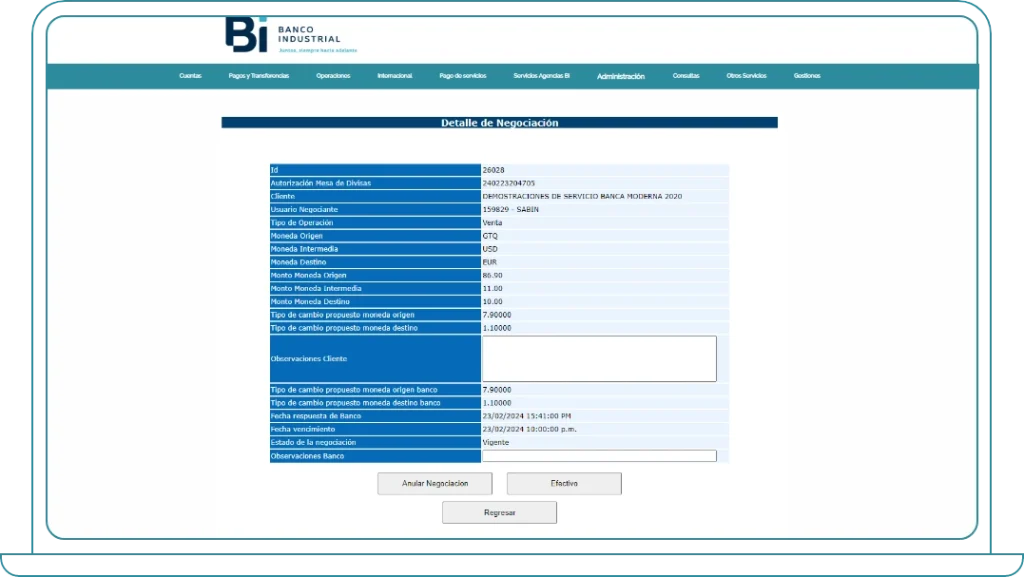Select the Operaciones menu item
The height and width of the screenshot is (577, 1024).
click(333, 76)
